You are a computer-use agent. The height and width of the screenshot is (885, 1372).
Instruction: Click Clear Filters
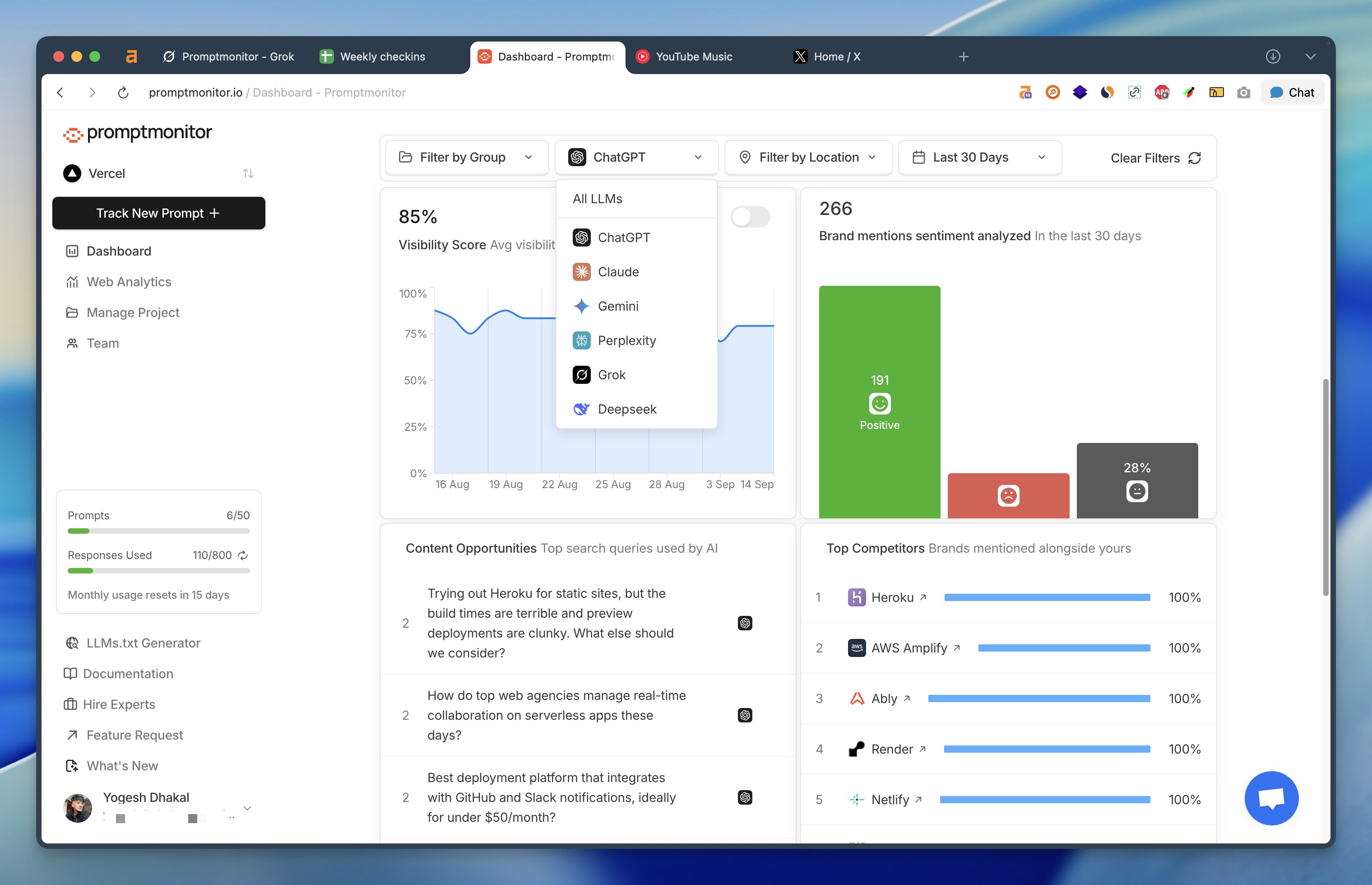click(1155, 158)
